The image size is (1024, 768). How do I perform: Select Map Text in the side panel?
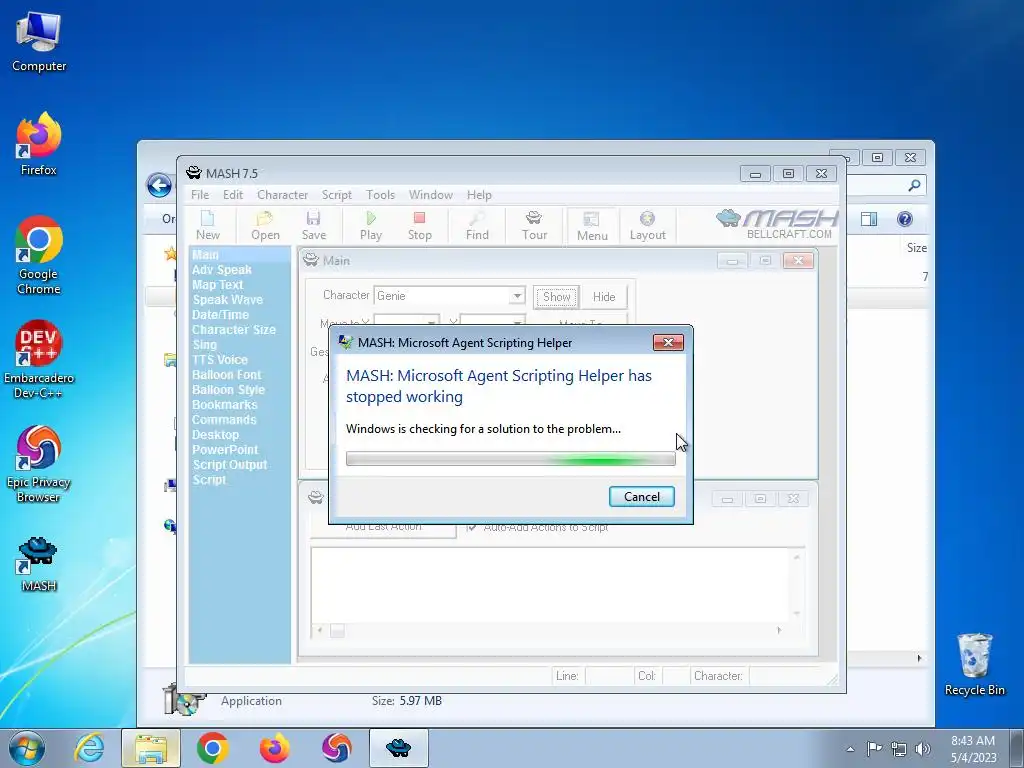(217, 285)
